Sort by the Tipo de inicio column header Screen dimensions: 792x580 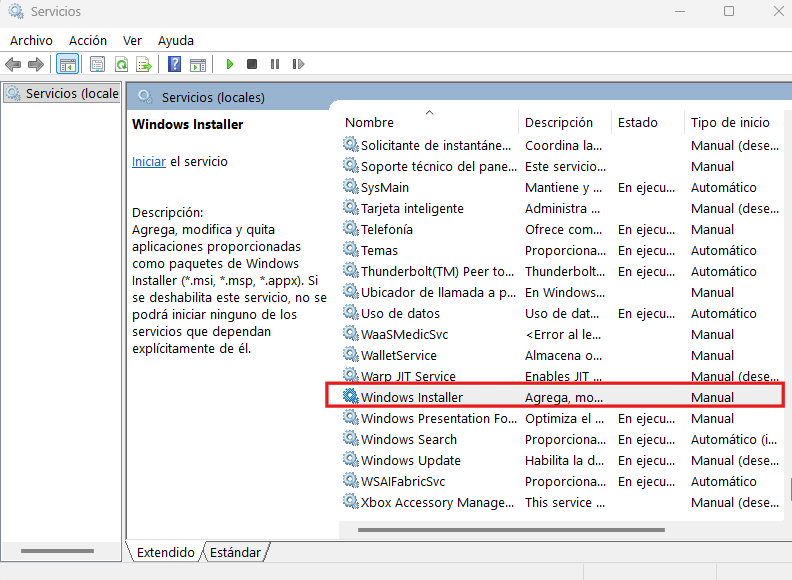[x=730, y=123]
